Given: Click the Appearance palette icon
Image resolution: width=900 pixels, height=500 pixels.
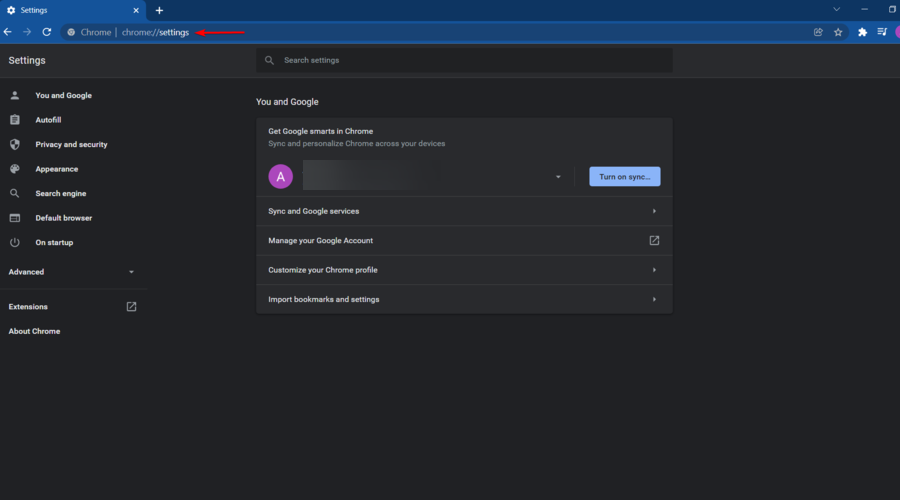Looking at the screenshot, I should (15, 169).
